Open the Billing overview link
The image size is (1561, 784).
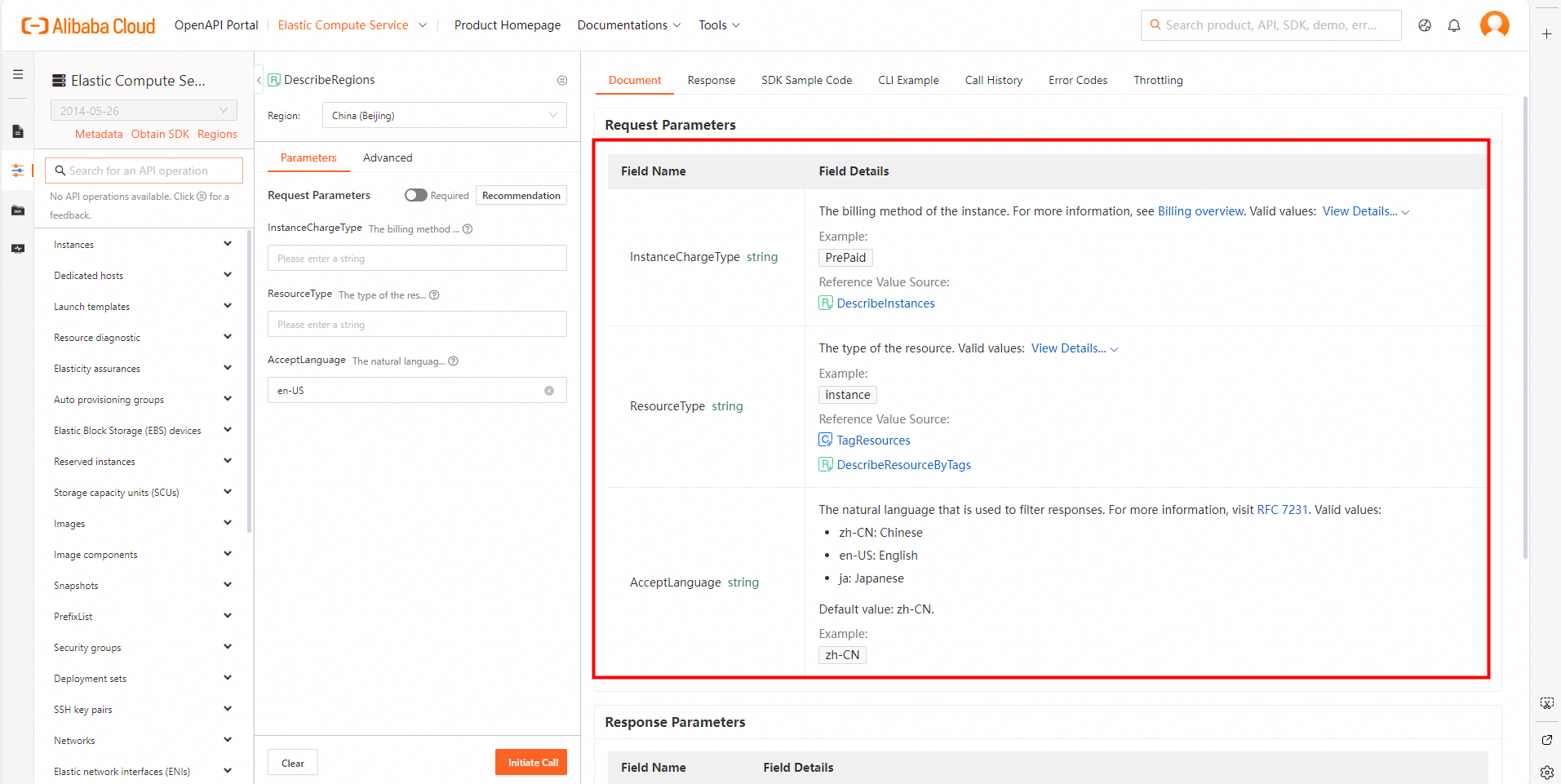[x=1200, y=211]
